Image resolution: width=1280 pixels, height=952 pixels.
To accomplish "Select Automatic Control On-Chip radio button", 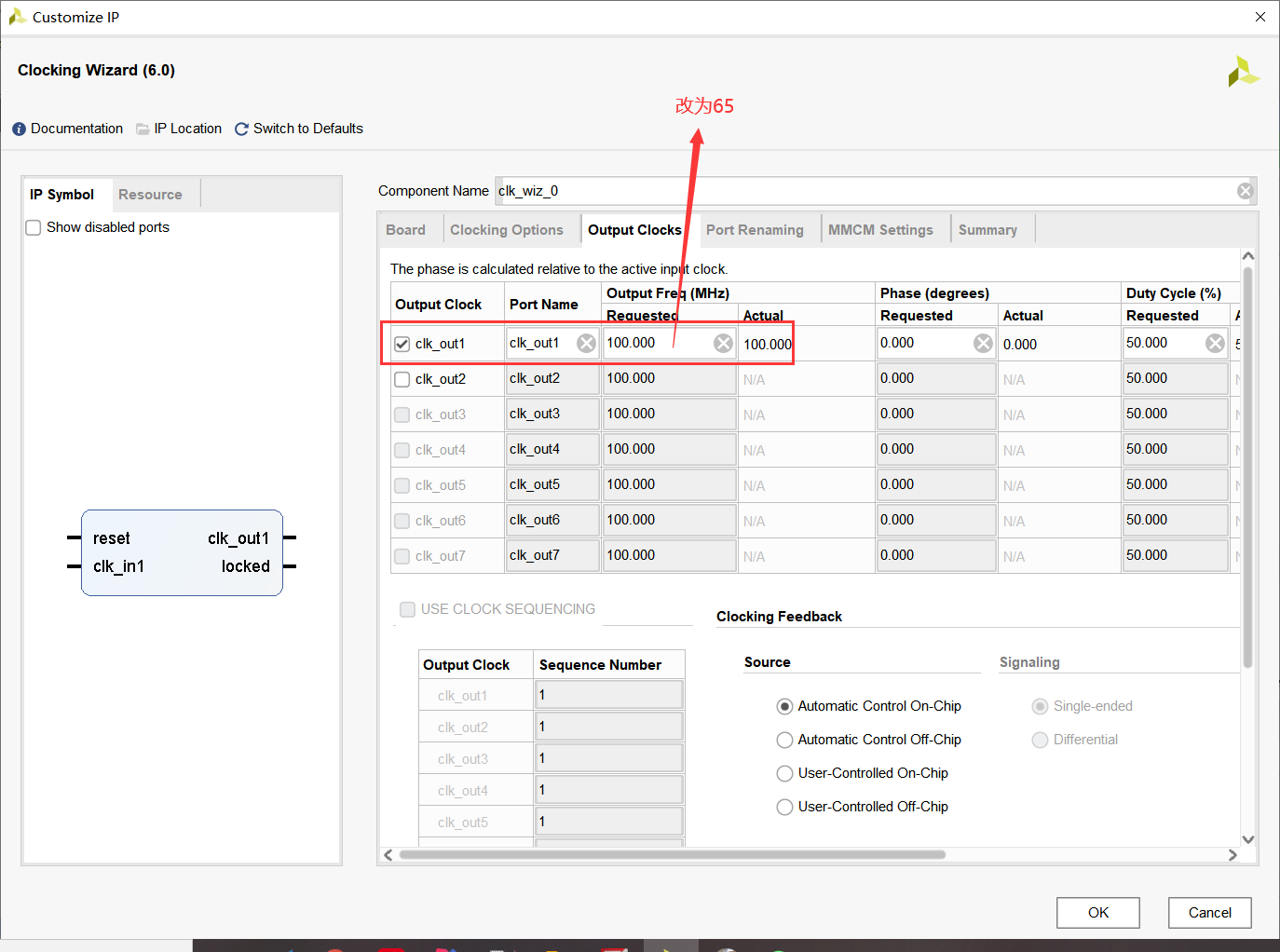I will [784, 706].
